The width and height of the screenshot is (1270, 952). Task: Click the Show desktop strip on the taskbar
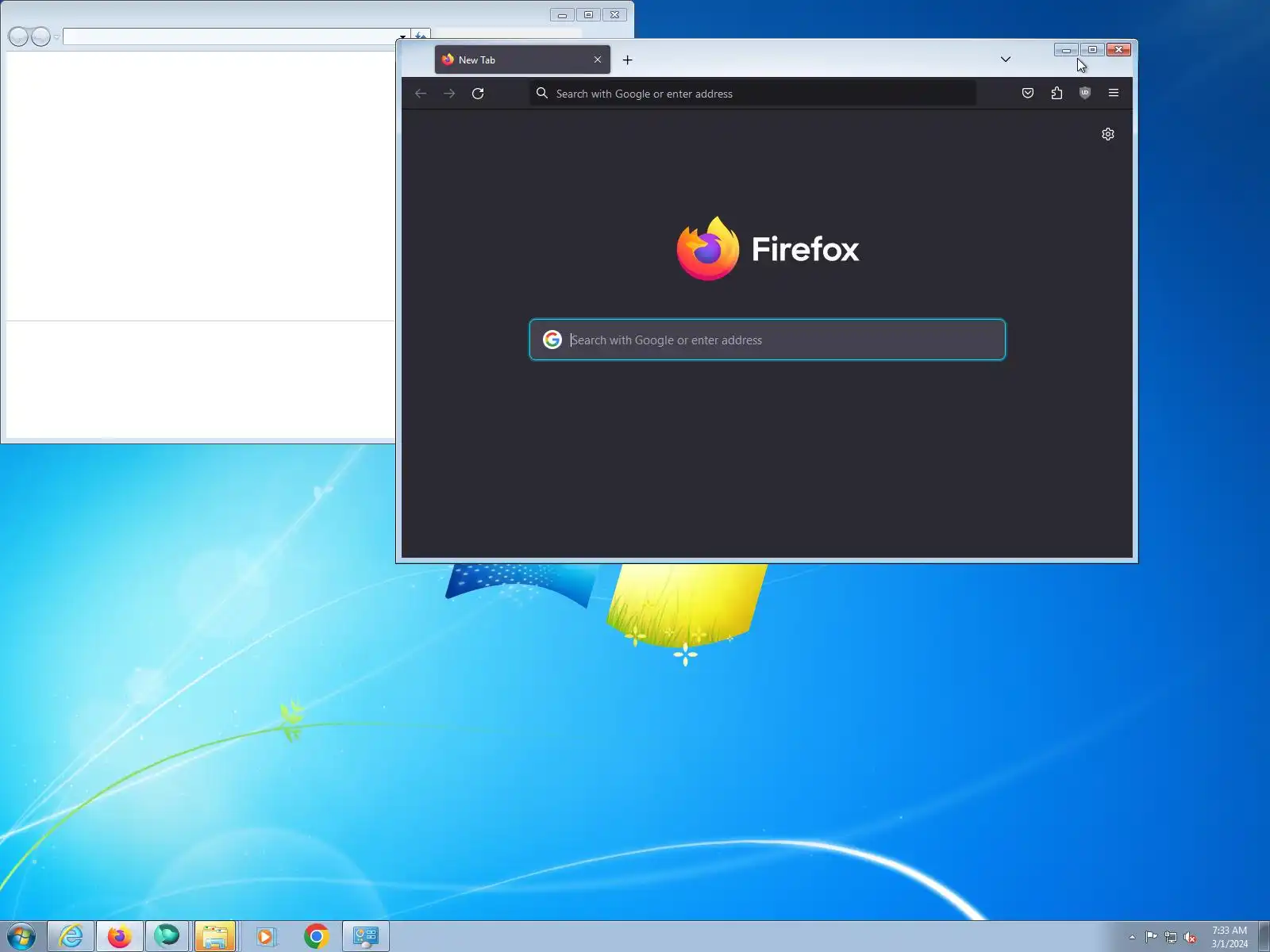coord(1264,937)
